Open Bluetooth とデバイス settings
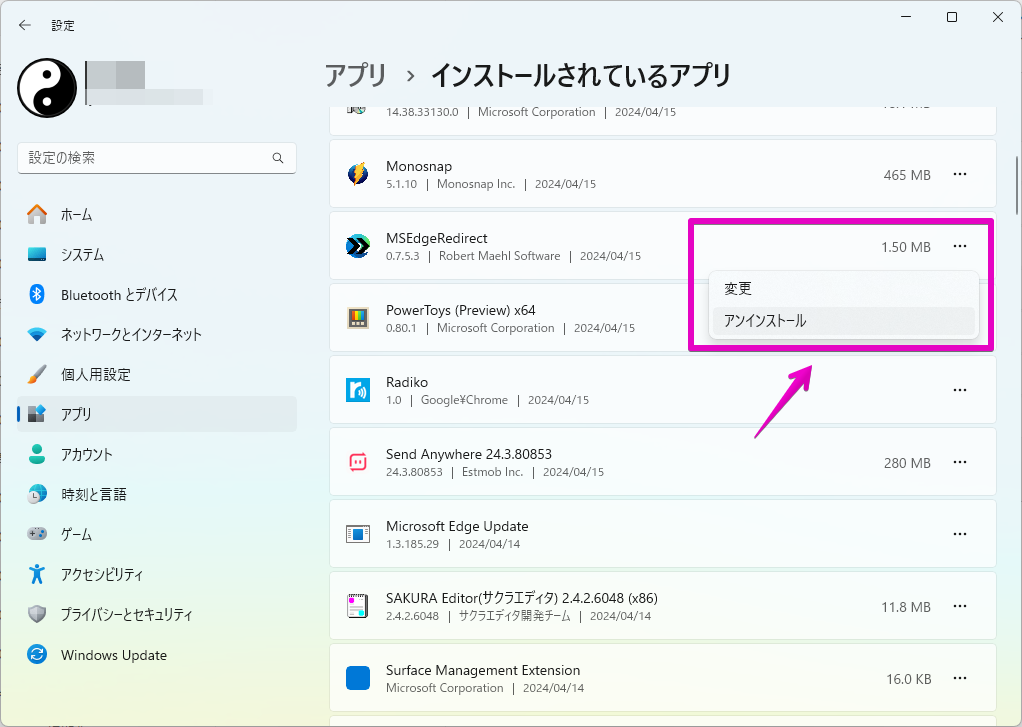The image size is (1022, 727). (x=157, y=295)
